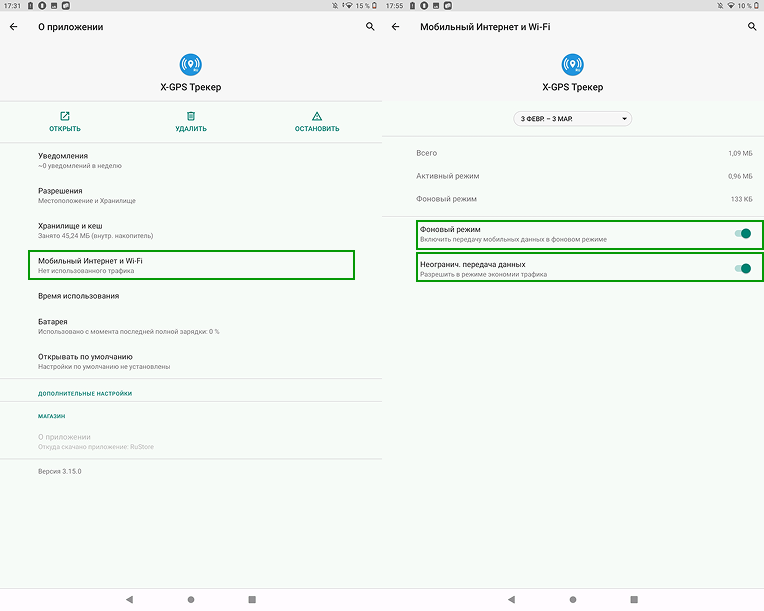Tap search icon on Мобильный Интернет и Wi-Fi screen

click(x=752, y=27)
